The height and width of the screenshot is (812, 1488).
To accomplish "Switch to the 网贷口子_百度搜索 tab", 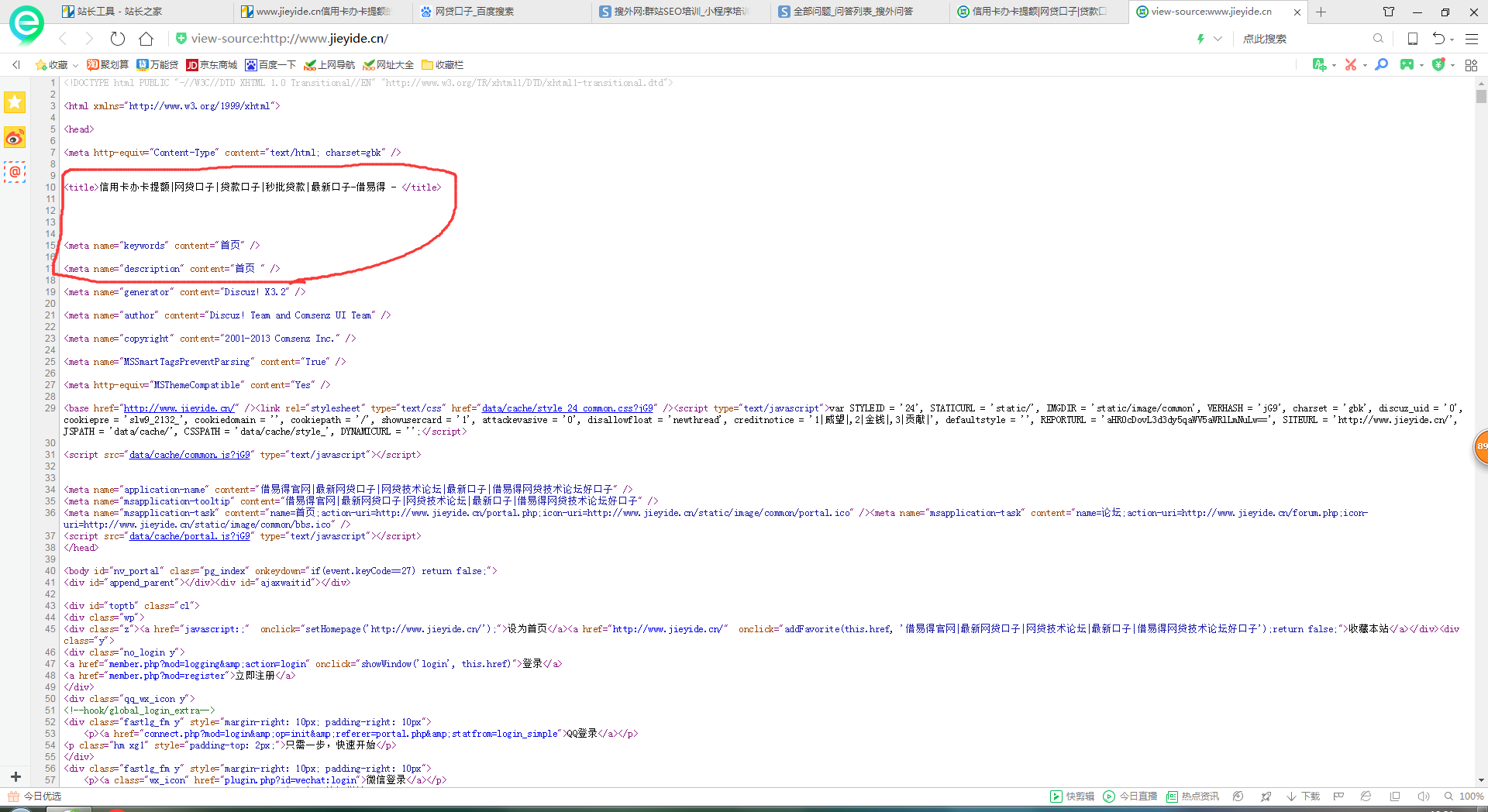I will point(474,12).
